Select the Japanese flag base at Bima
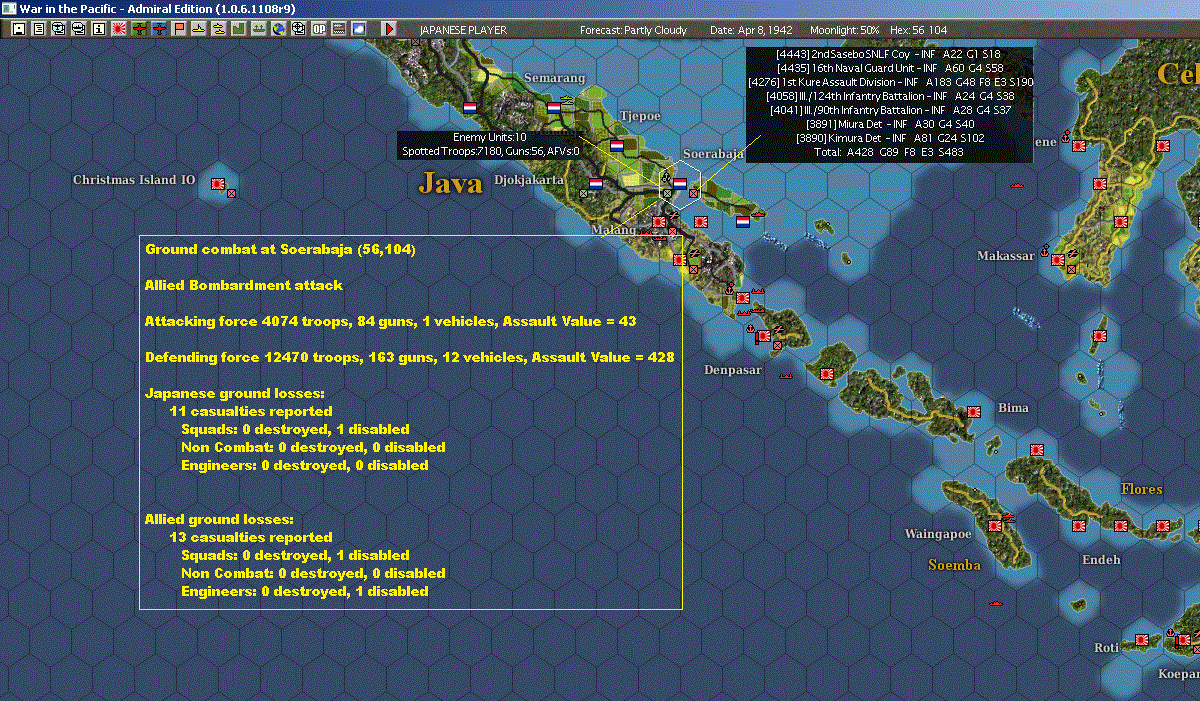 (973, 411)
